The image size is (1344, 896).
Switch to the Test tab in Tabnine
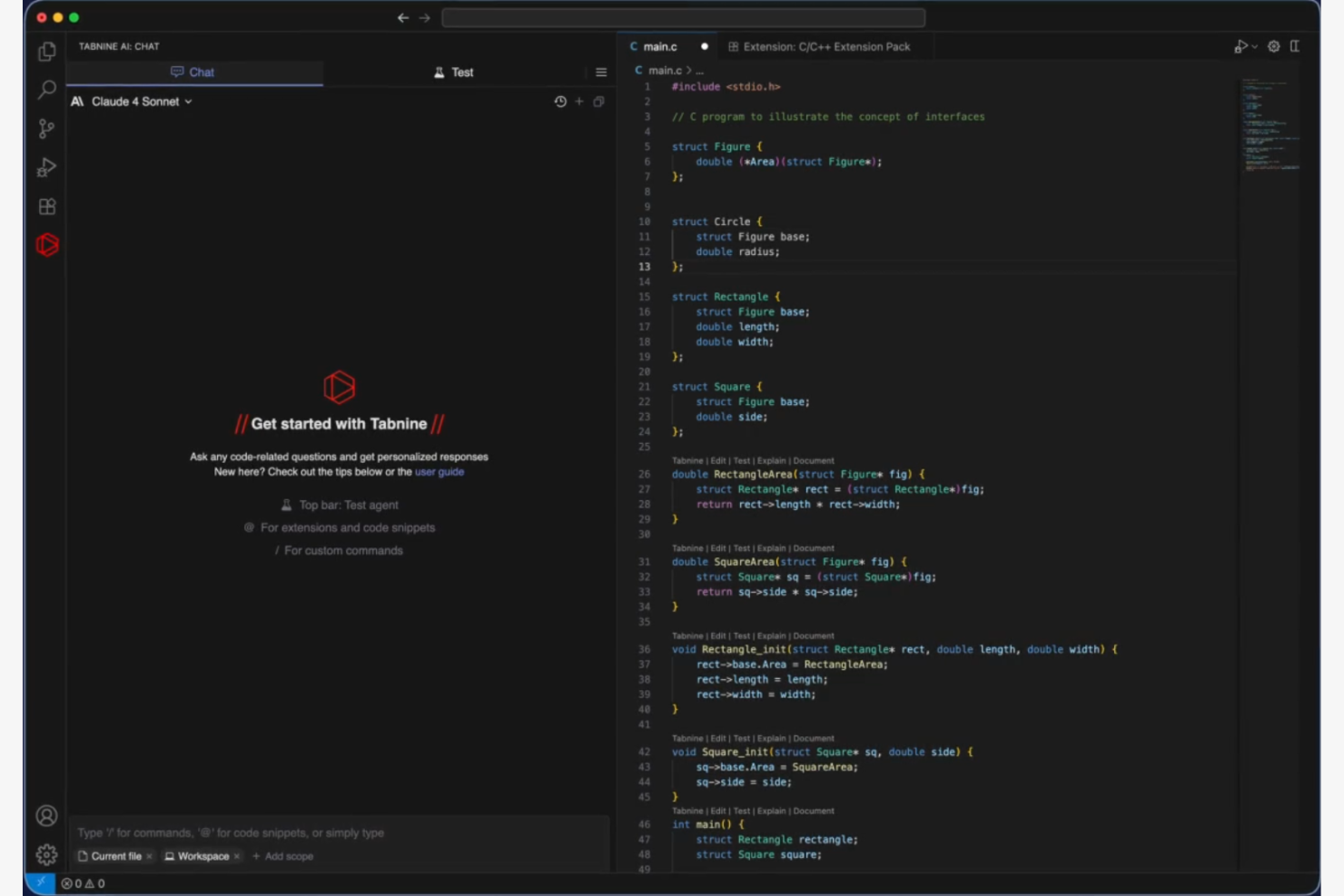click(454, 72)
